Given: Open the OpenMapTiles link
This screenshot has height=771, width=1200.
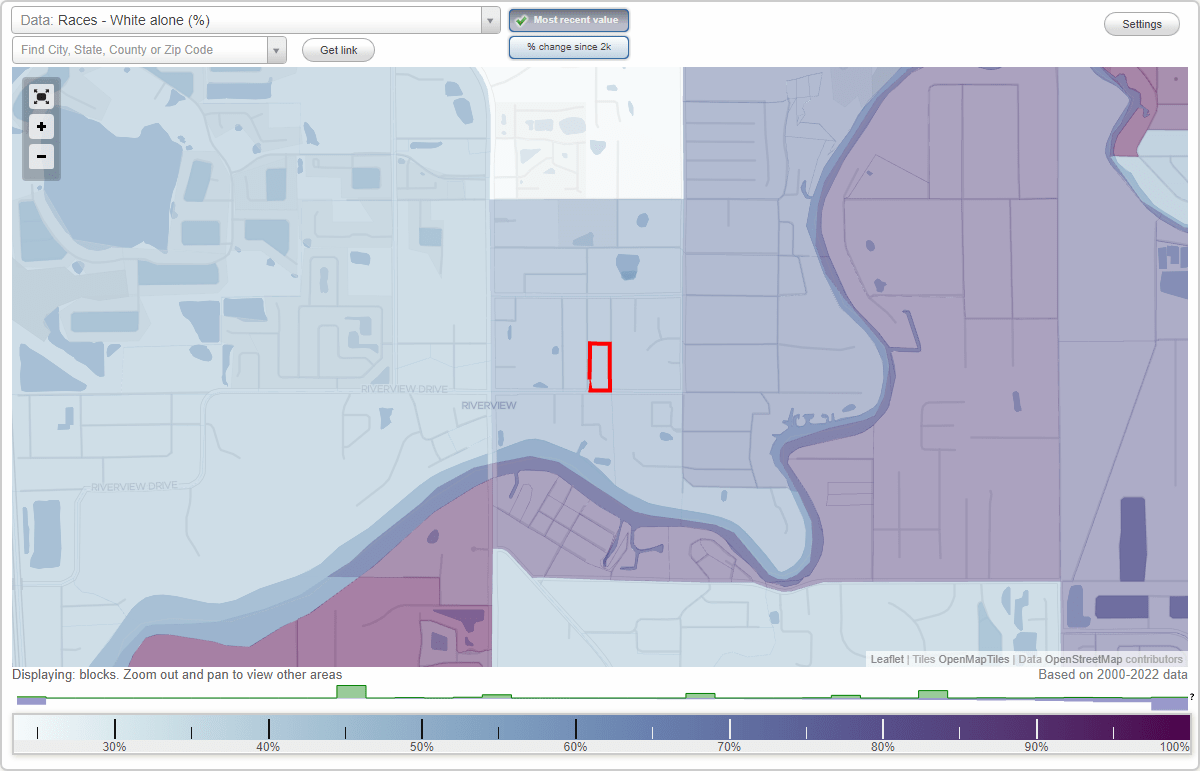Looking at the screenshot, I should (x=974, y=660).
